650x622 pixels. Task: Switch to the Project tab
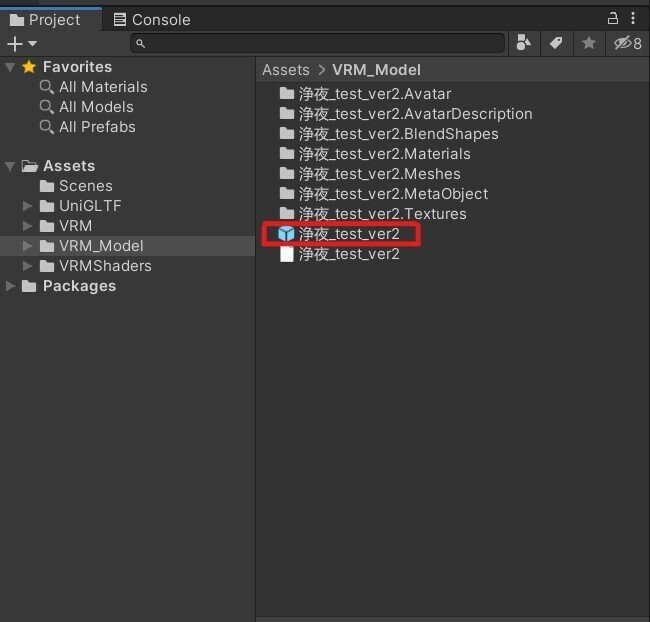[50, 19]
